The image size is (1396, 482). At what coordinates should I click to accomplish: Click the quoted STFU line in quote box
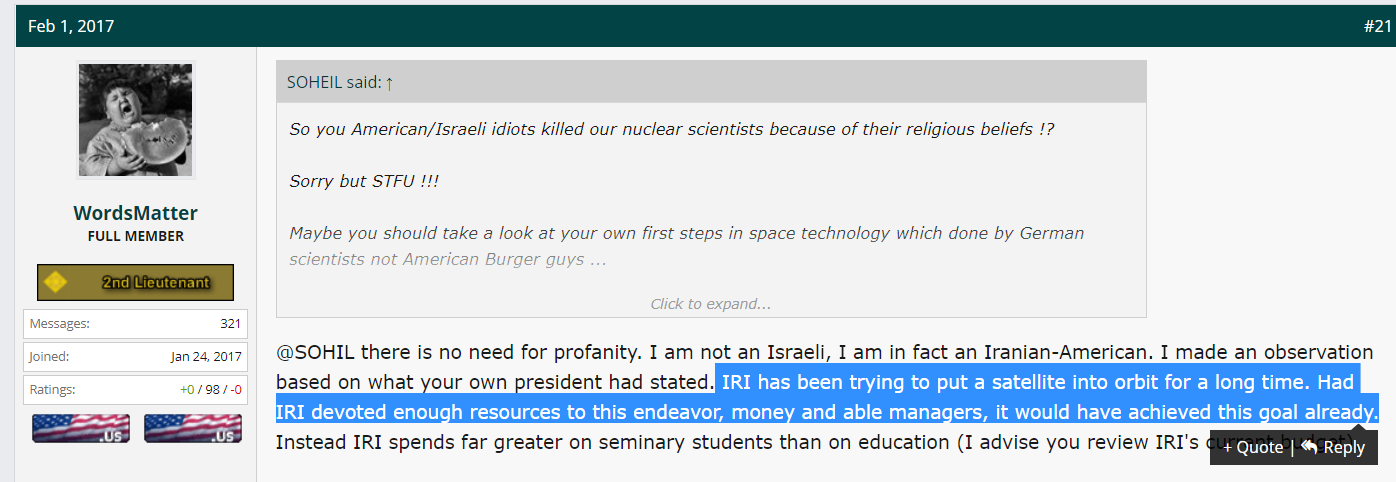tap(364, 182)
